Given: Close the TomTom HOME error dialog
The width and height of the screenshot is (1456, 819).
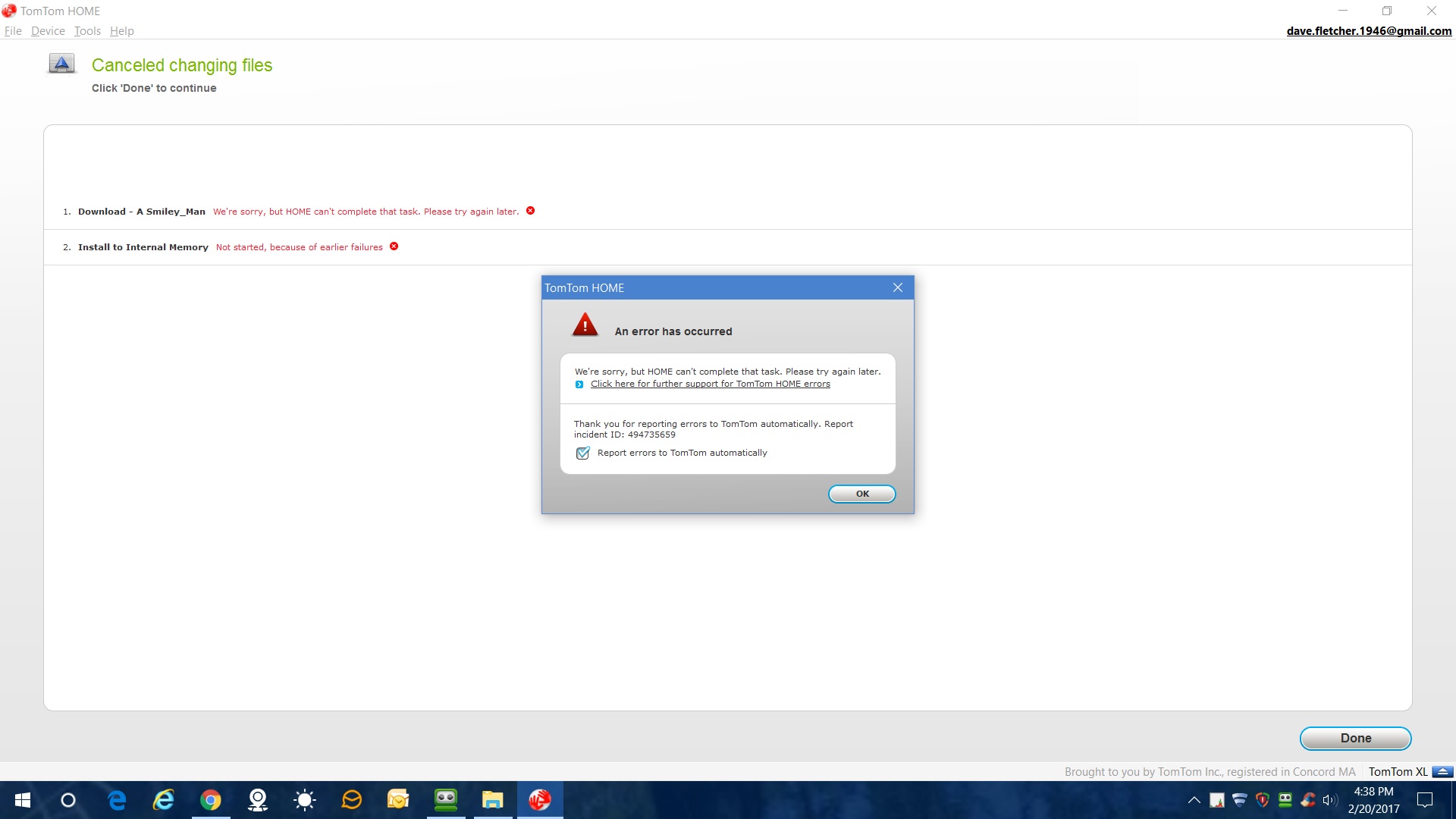Looking at the screenshot, I should pyautogui.click(x=898, y=287).
